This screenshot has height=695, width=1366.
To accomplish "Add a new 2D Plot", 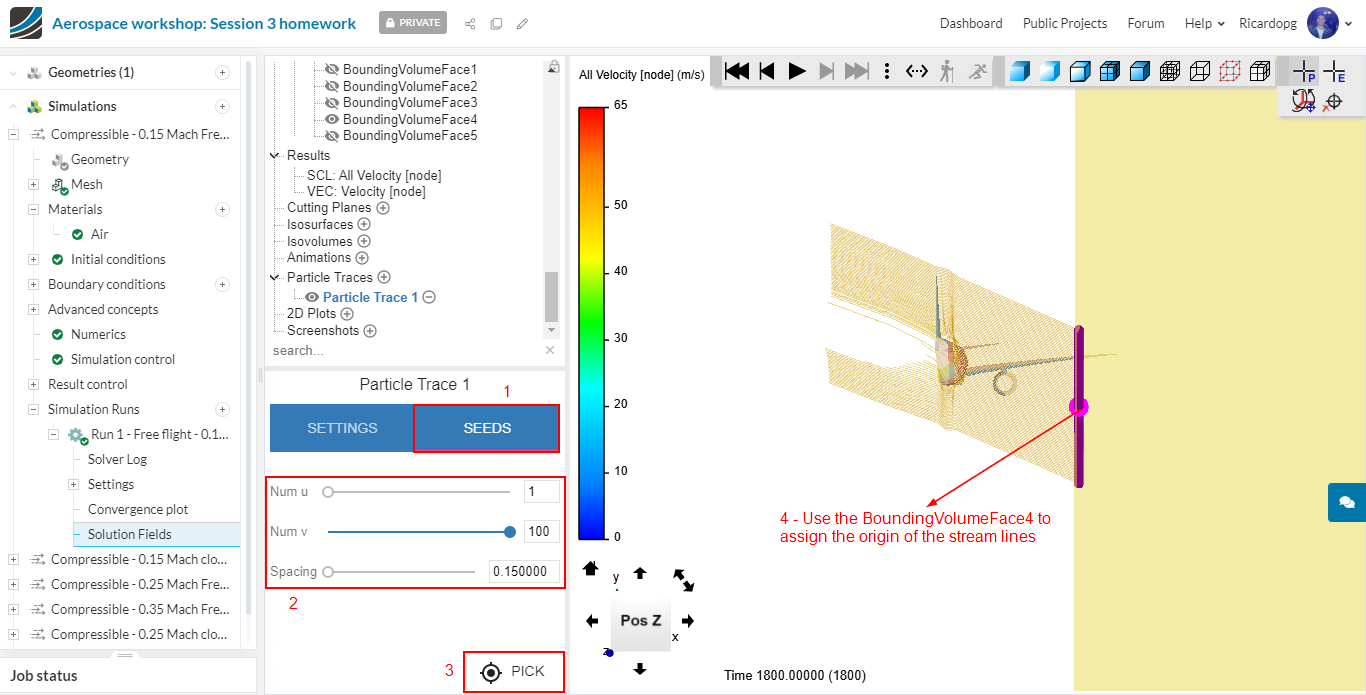I will pos(348,314).
